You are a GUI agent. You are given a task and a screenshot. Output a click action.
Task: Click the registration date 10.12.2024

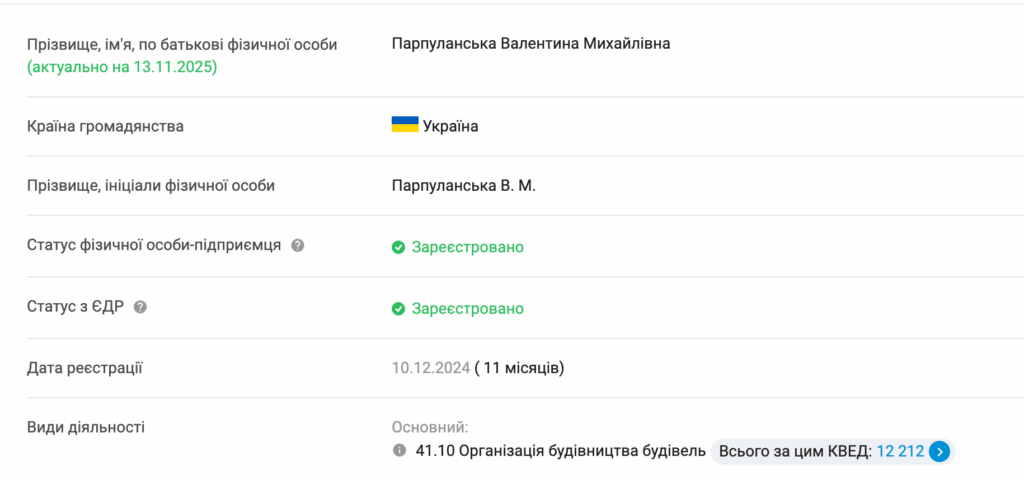coord(430,368)
